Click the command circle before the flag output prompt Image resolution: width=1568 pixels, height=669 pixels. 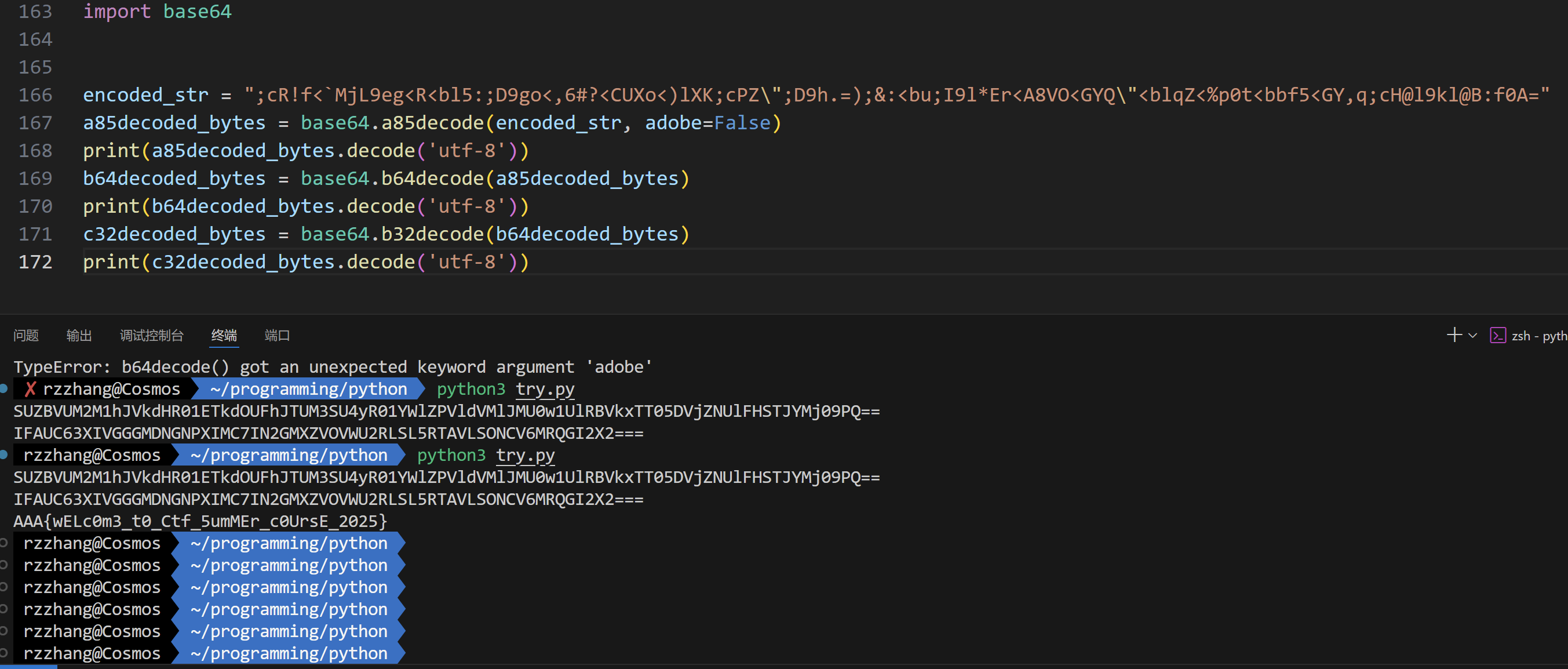pos(3,543)
